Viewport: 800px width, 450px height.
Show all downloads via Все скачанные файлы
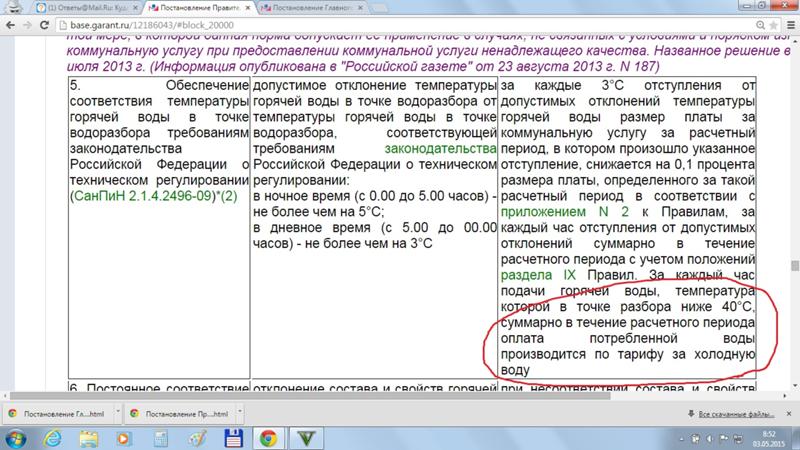[736, 414]
